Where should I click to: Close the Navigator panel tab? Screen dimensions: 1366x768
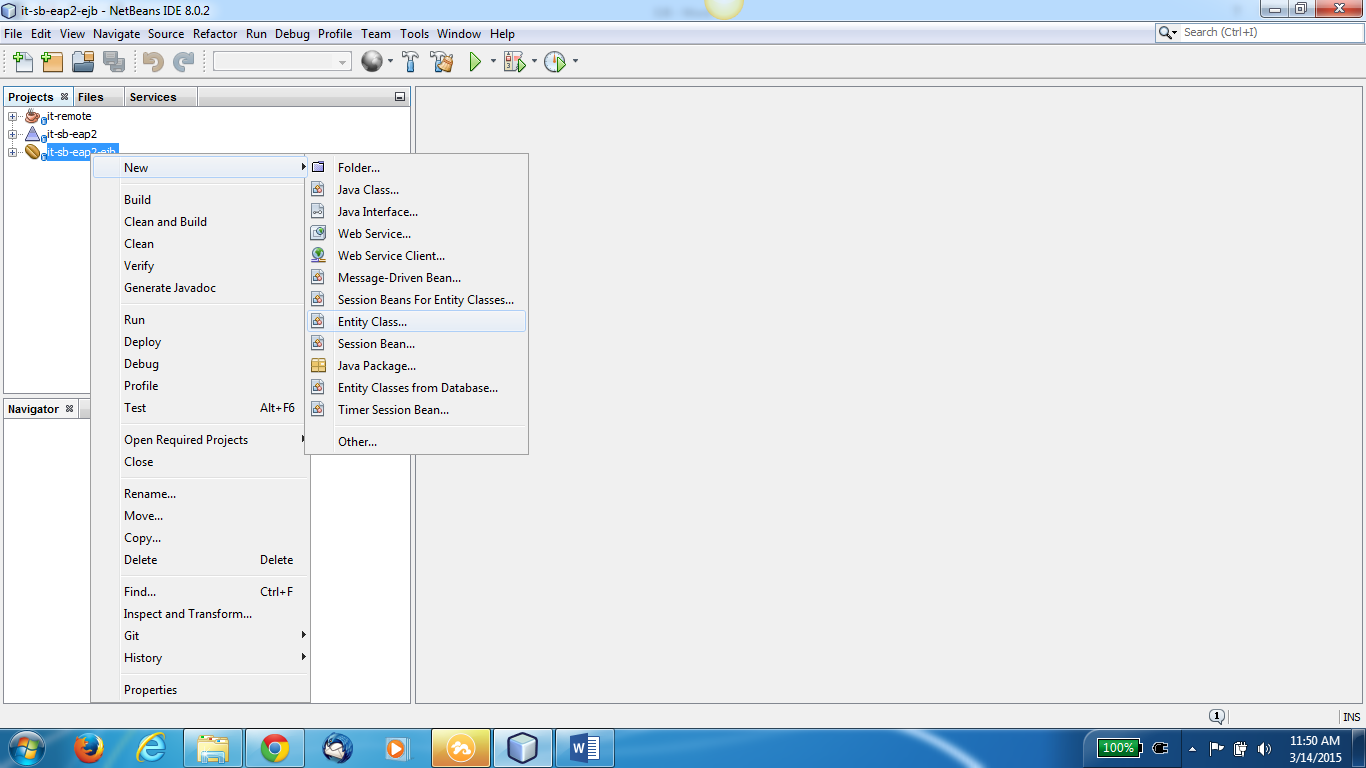[69, 409]
